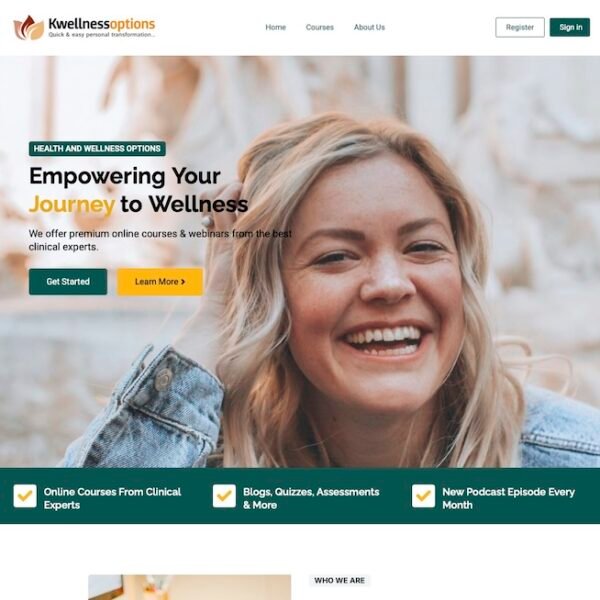The height and width of the screenshot is (600, 600).
Task: Click the Learn More button
Action: [160, 282]
